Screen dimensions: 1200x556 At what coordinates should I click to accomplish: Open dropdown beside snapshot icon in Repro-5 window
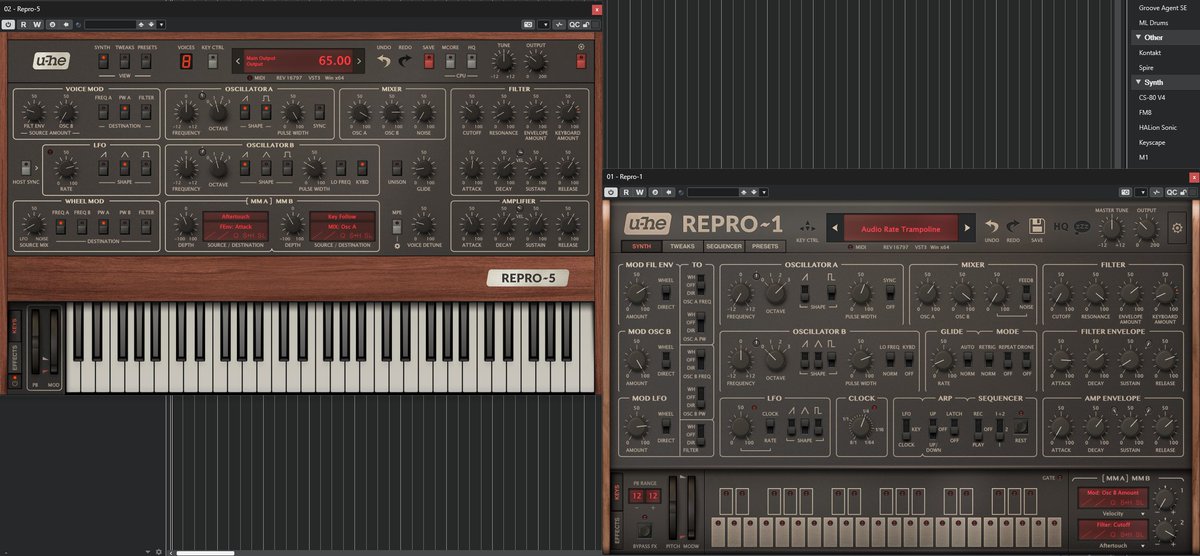click(x=545, y=23)
